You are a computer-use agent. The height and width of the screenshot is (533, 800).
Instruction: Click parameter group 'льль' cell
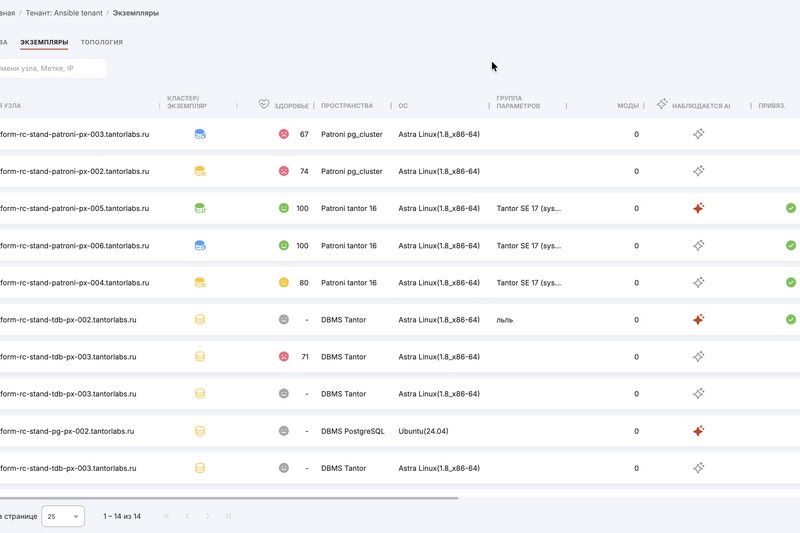point(505,320)
